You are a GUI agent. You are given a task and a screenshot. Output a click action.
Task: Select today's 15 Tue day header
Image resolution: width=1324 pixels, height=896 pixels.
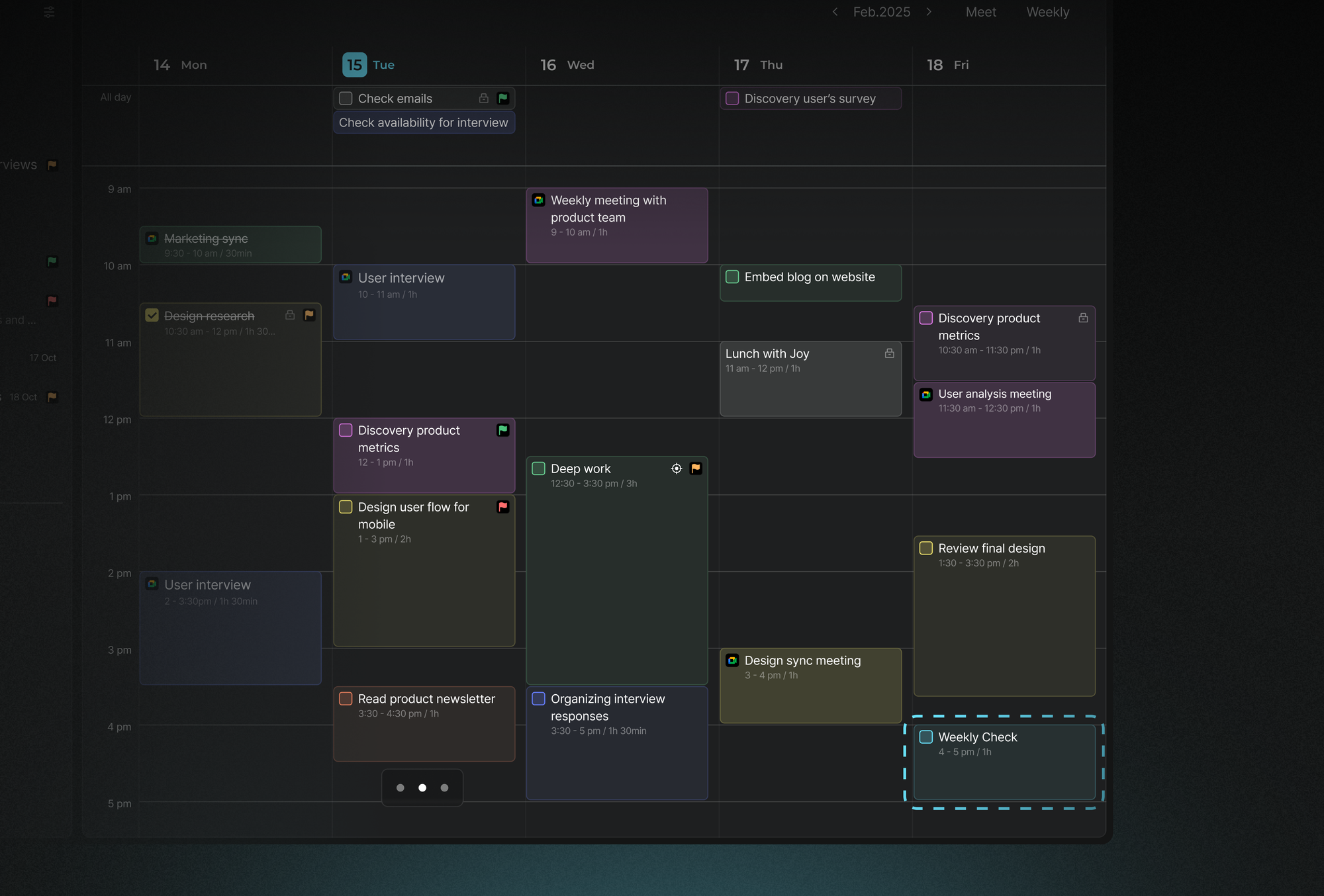(x=369, y=65)
